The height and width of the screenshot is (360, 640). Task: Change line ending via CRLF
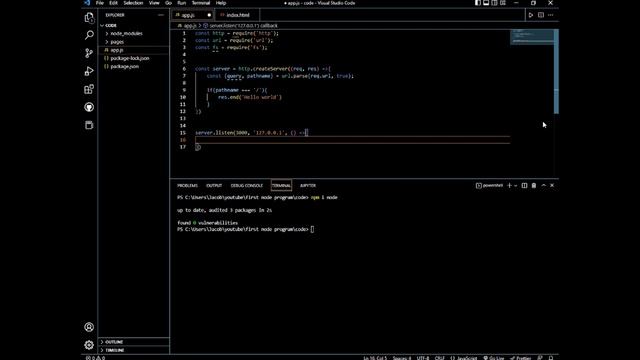(439, 358)
